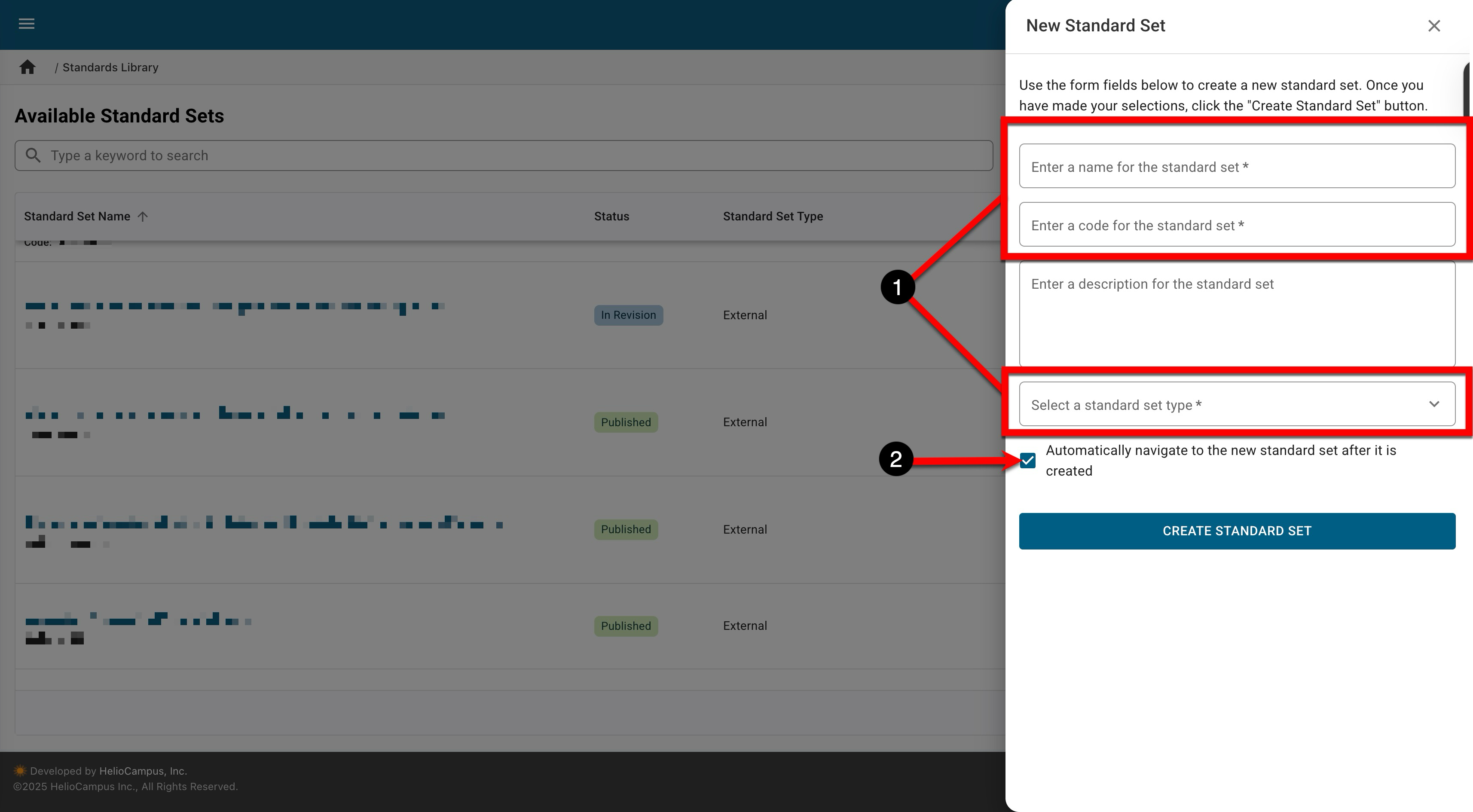Open the HelioCampus, Inc. footer link
1473x812 pixels.
coord(143,771)
